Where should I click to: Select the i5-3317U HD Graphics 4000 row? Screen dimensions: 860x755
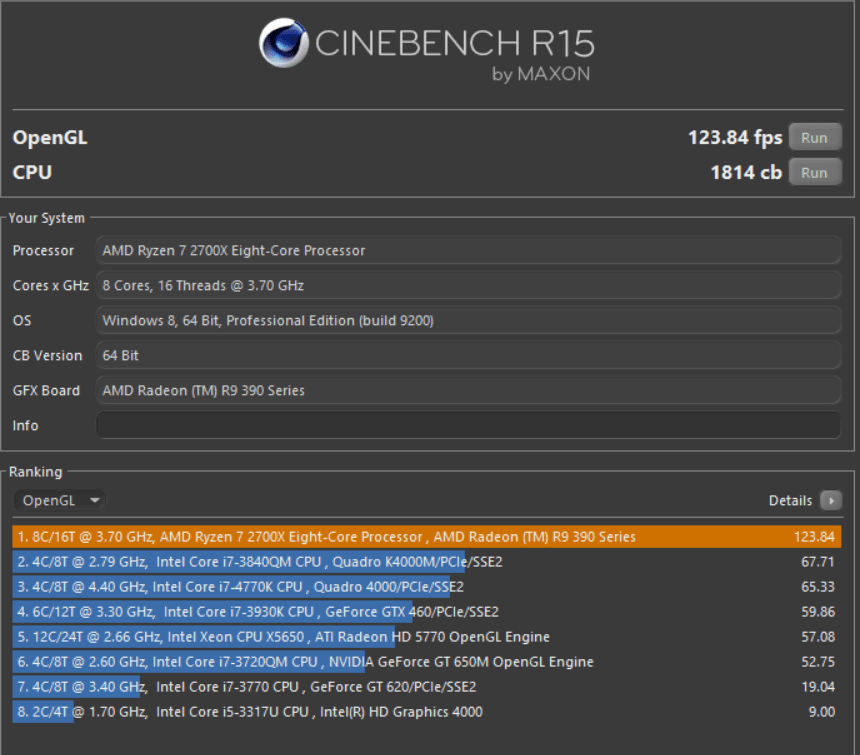click(427, 712)
